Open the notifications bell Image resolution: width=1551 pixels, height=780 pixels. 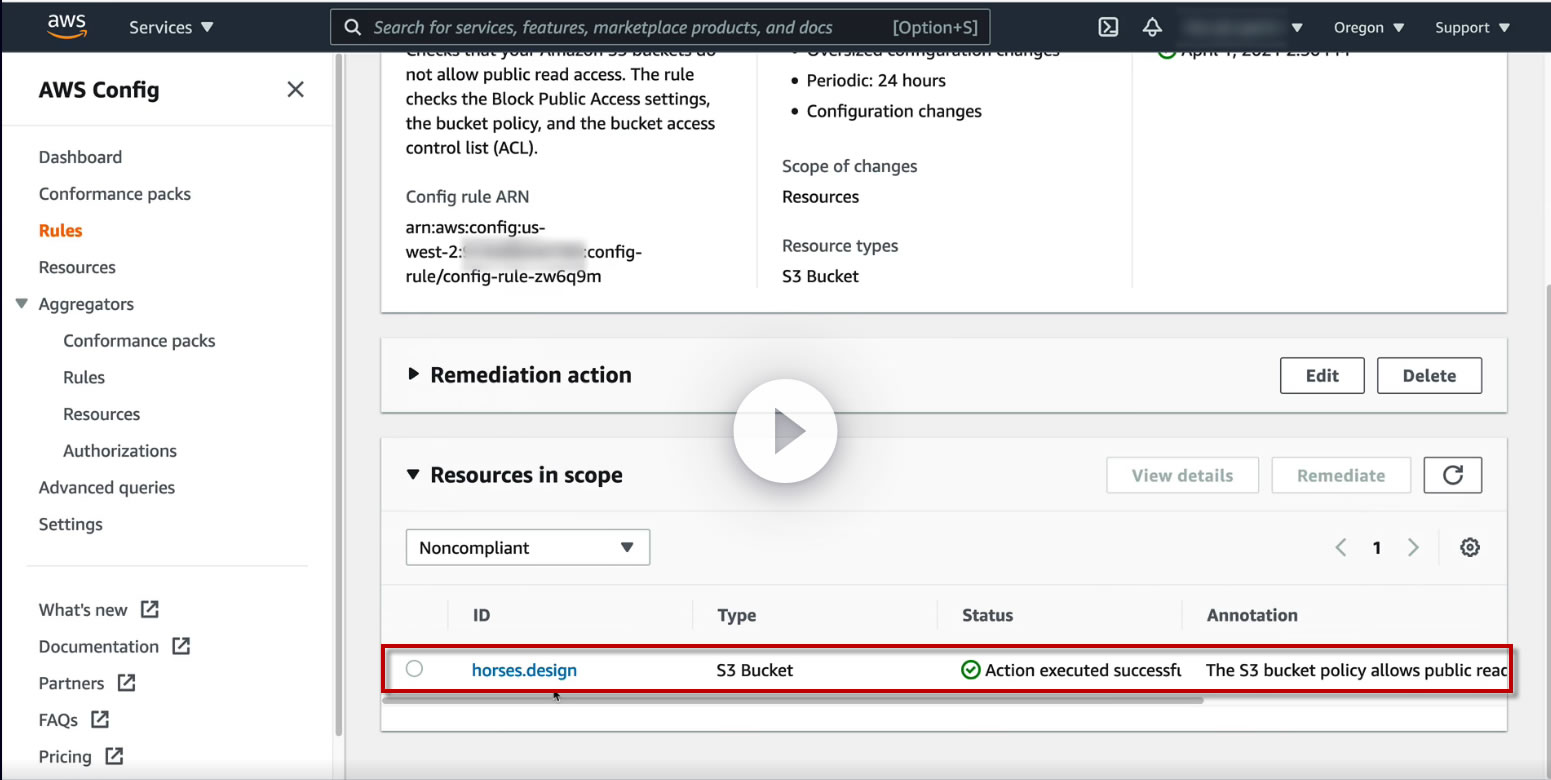(1153, 27)
